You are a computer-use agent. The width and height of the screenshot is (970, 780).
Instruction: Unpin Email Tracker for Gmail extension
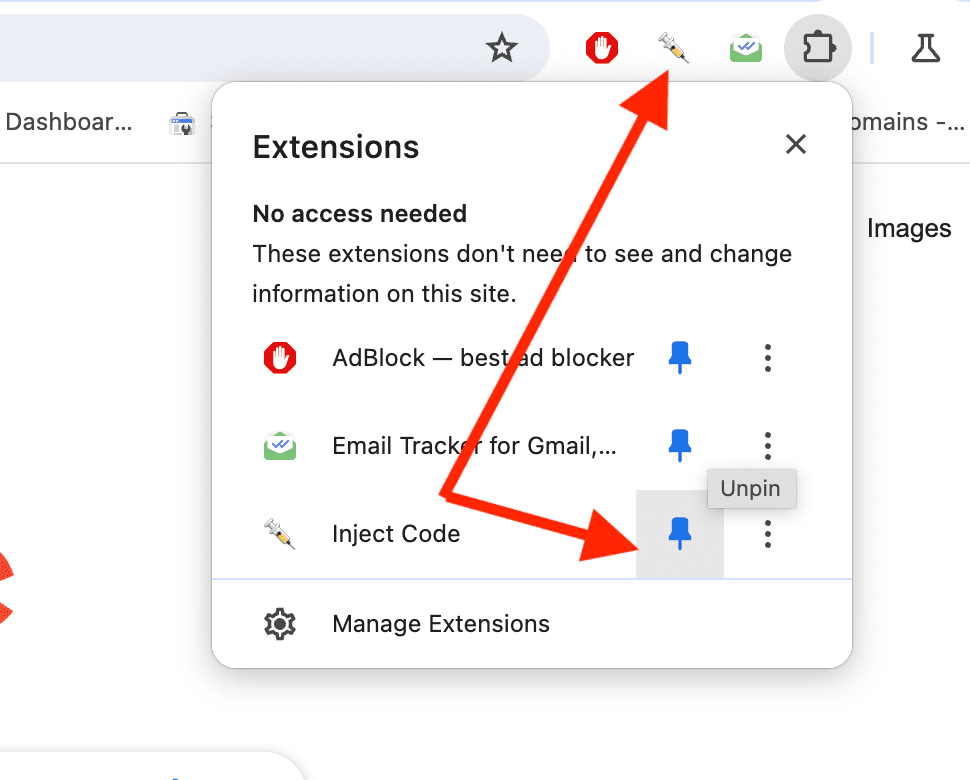click(679, 445)
